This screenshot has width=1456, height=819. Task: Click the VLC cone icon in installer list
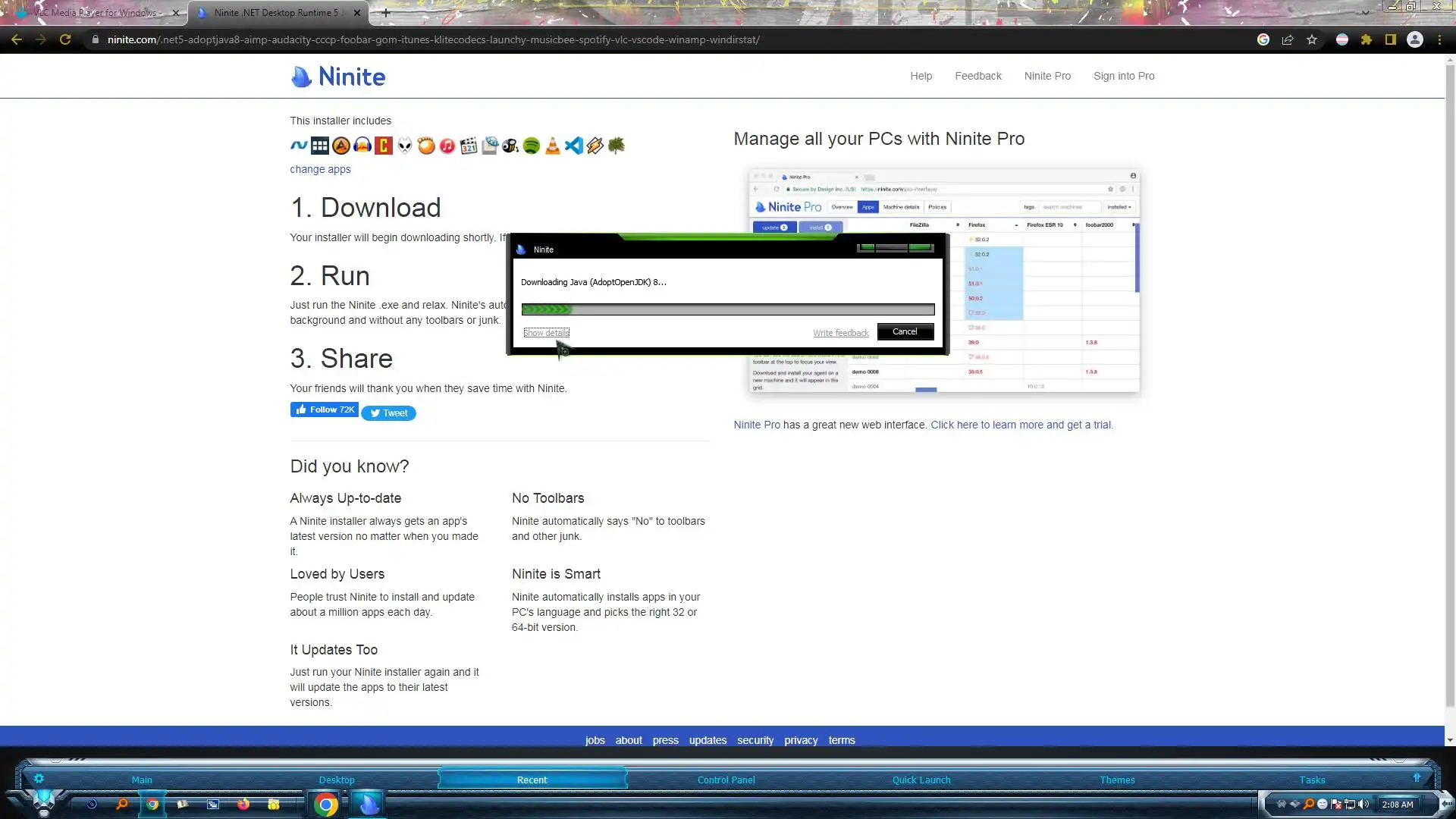click(553, 146)
